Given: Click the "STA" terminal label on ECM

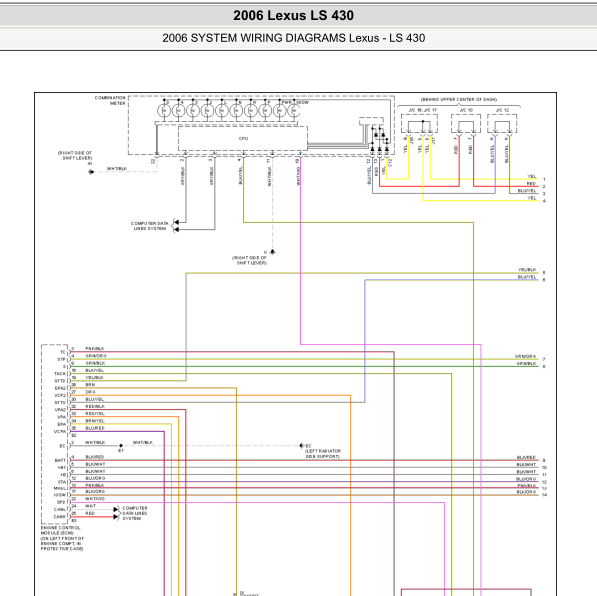Looking at the screenshot, I should point(62,482).
